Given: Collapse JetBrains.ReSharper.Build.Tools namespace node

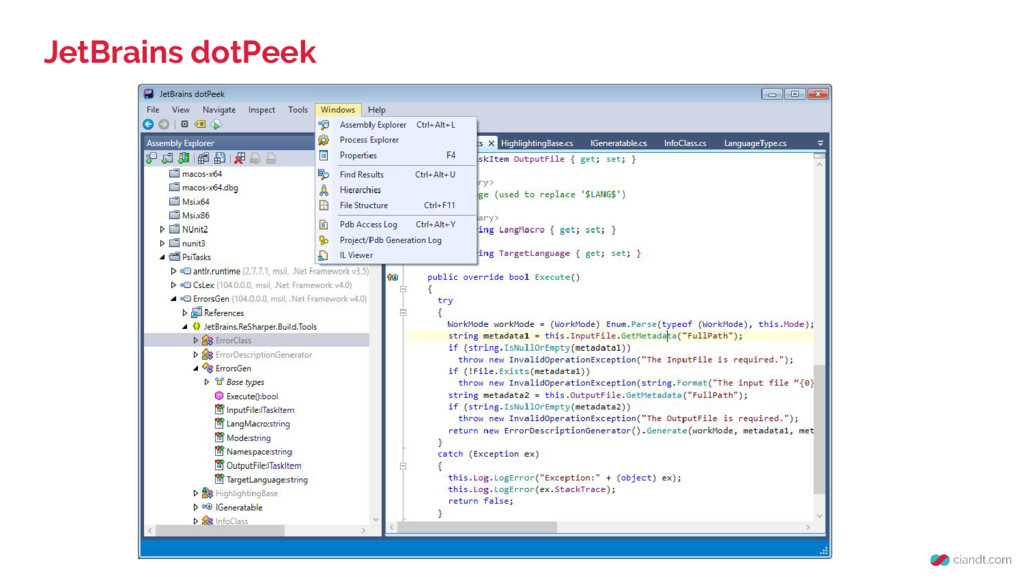Looking at the screenshot, I should (x=185, y=327).
